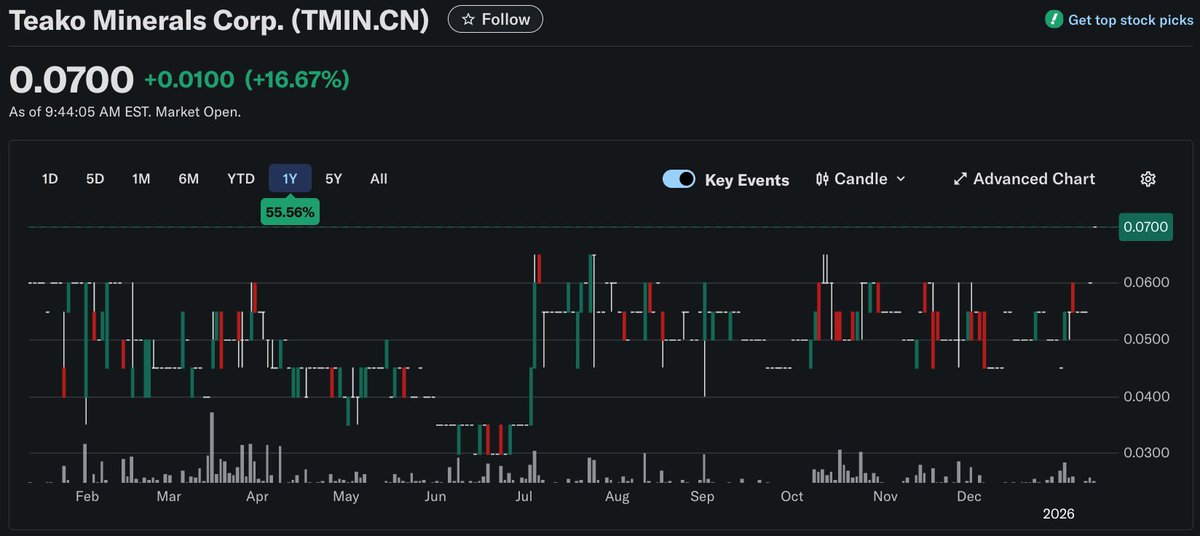Select the 1Y time range

coord(290,179)
